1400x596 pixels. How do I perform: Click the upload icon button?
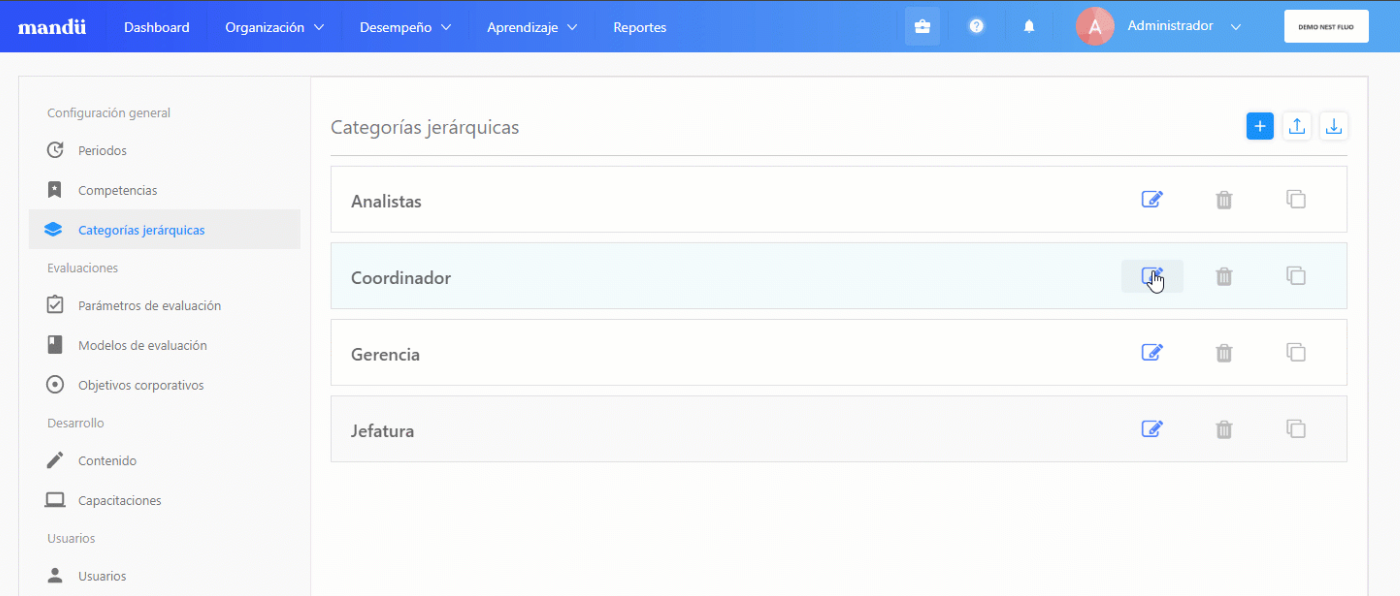(x=1297, y=126)
